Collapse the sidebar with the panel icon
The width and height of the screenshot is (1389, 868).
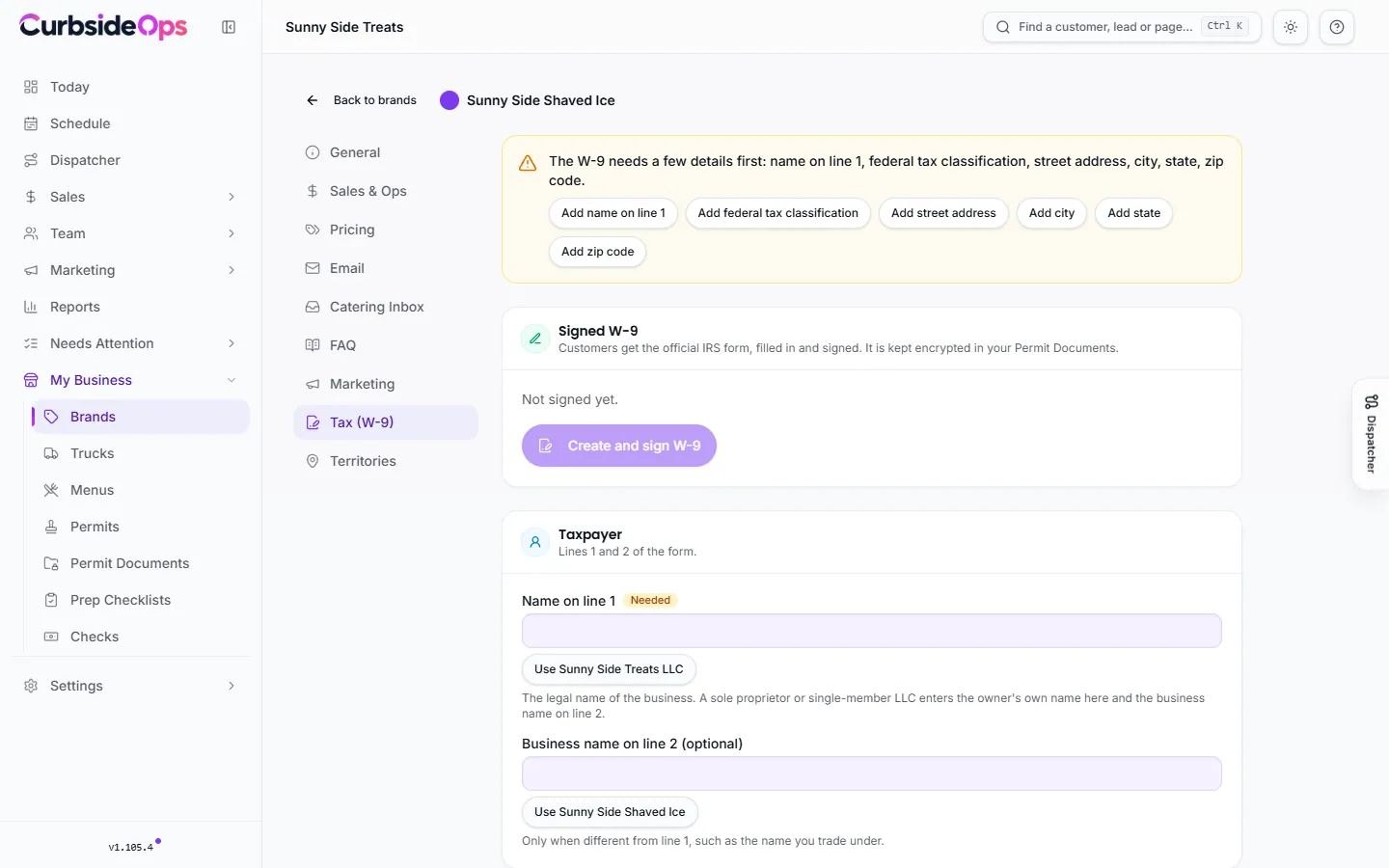(x=229, y=27)
